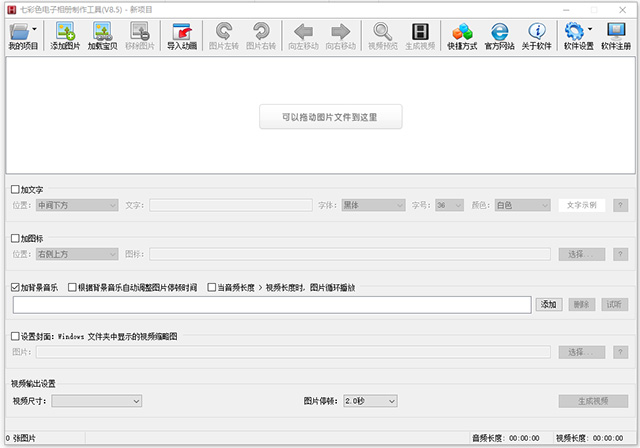Screen dimensions: 640x448
Task: Enable the 加文字 checkbox
Action: coord(15,189)
